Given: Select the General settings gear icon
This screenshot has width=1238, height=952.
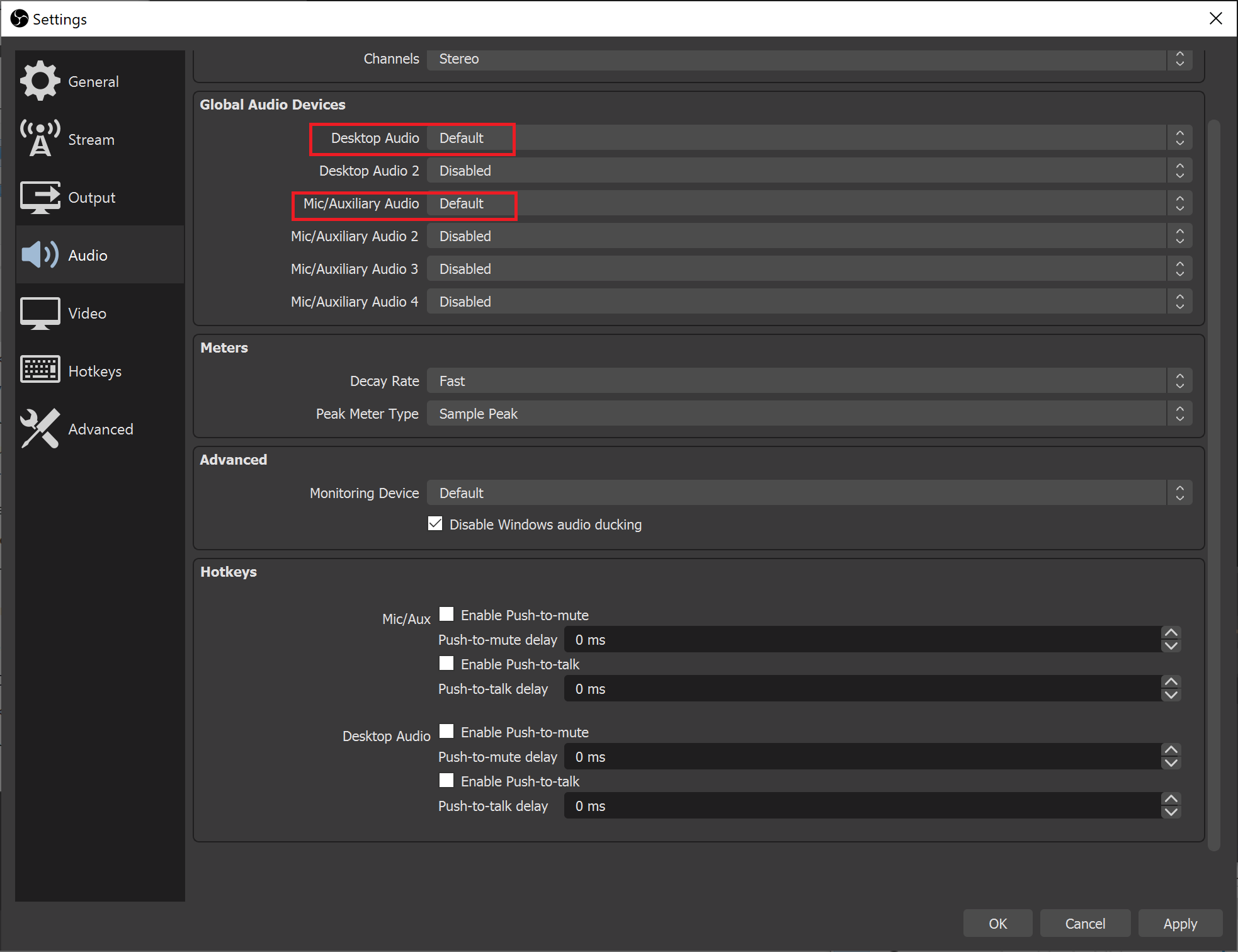Looking at the screenshot, I should pos(40,81).
